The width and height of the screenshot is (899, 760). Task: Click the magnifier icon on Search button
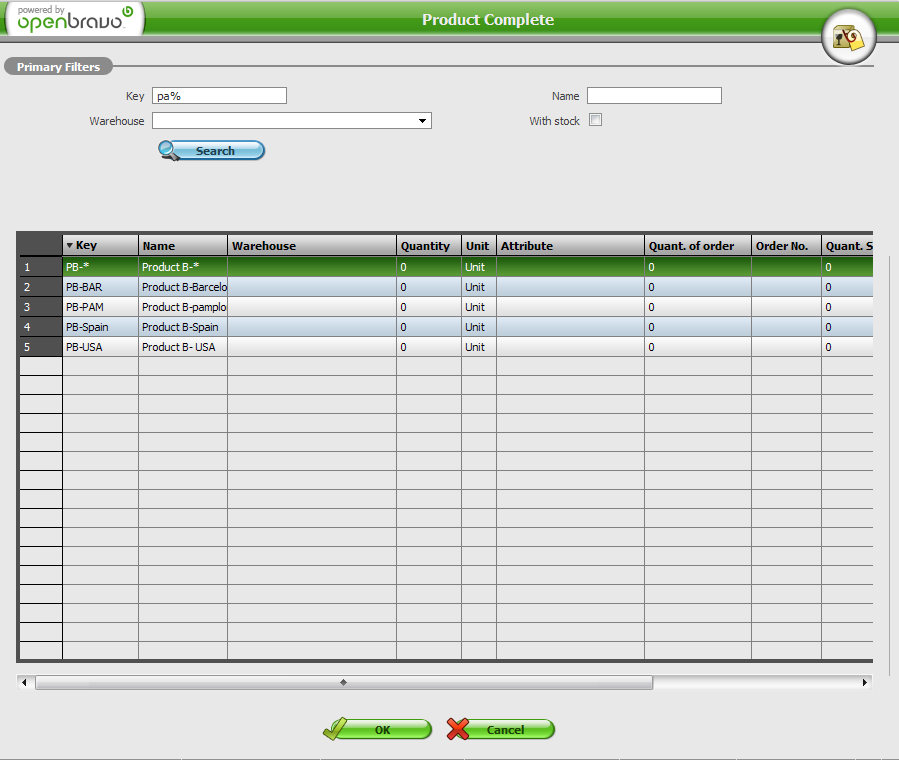[169, 150]
